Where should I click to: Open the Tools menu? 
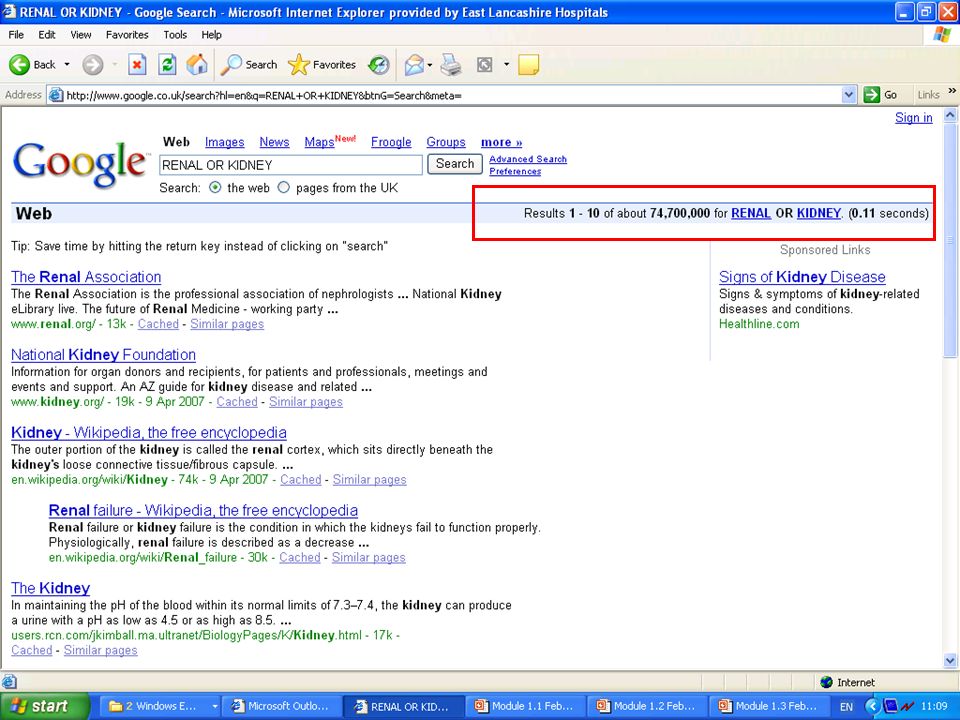pyautogui.click(x=175, y=35)
